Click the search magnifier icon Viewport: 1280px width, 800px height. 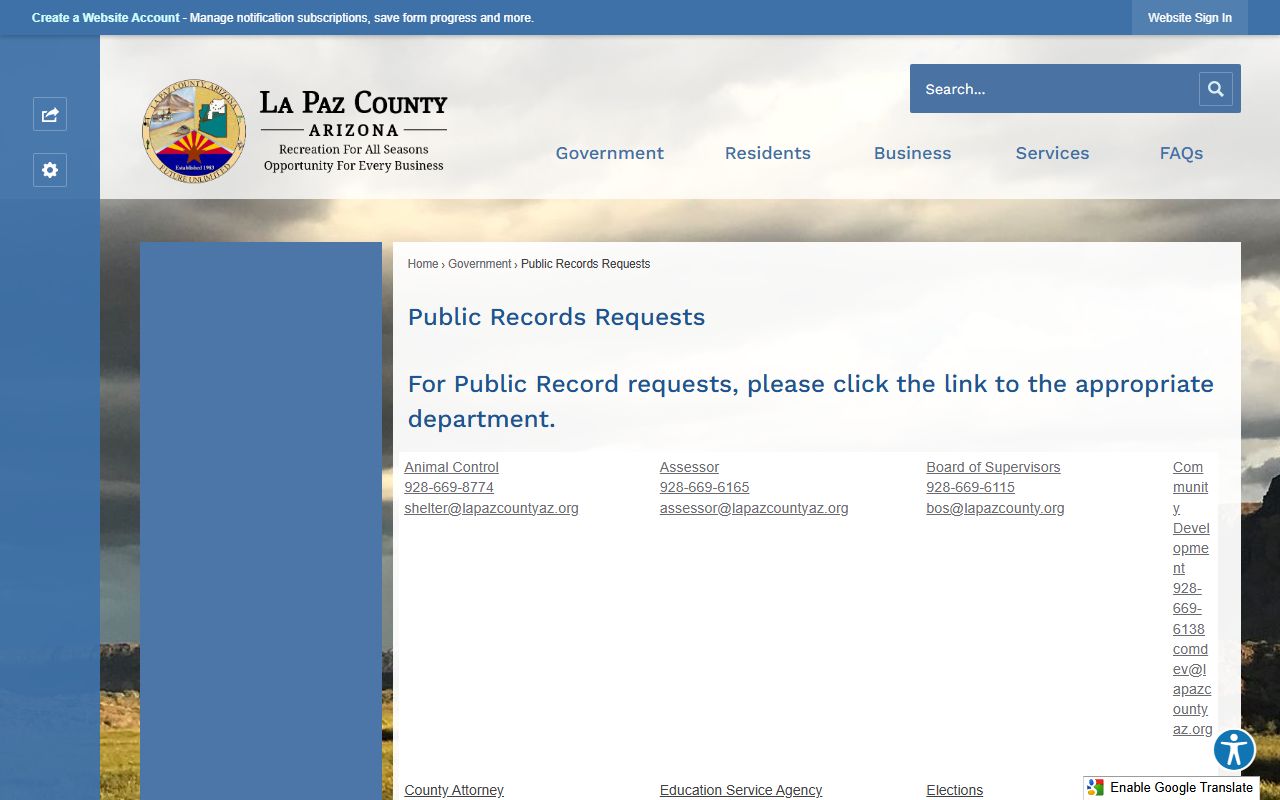[x=1215, y=89]
